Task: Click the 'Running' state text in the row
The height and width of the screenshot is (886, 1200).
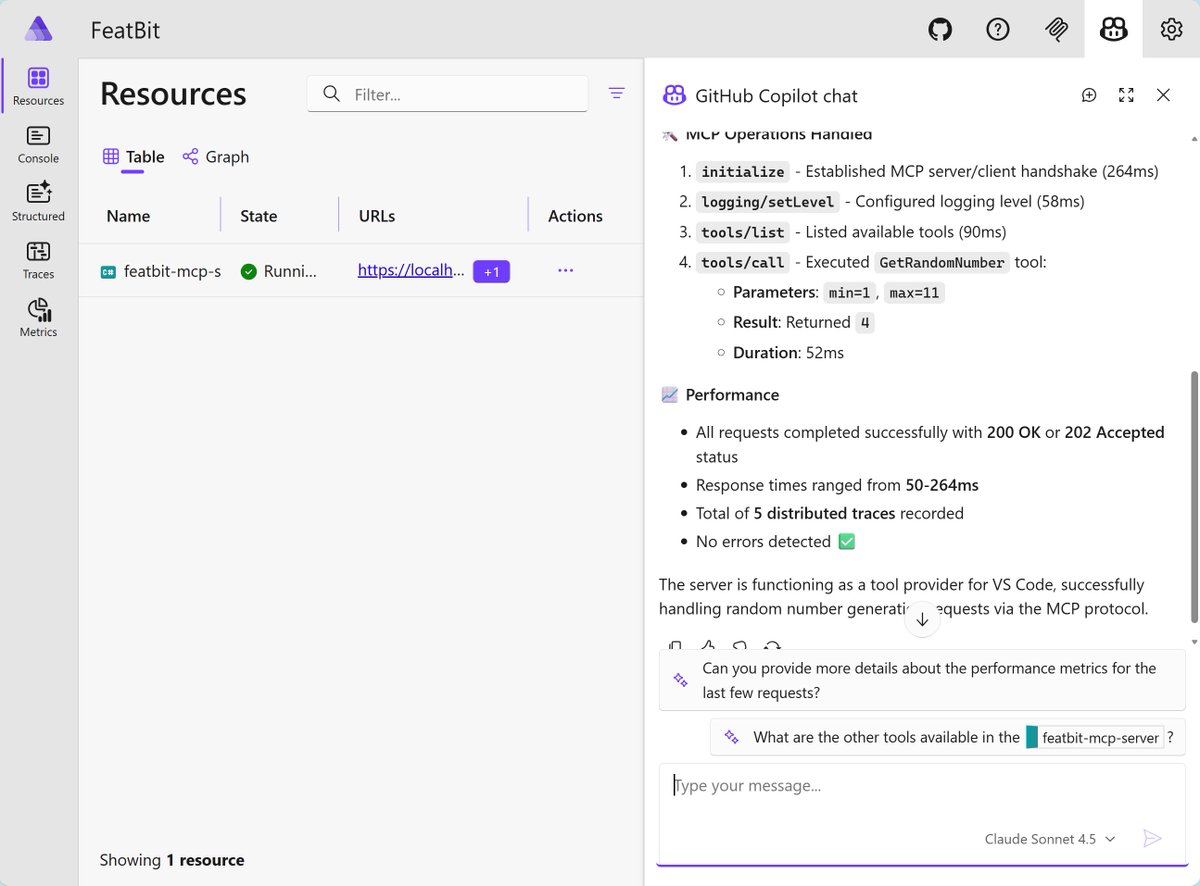Action: coord(290,271)
